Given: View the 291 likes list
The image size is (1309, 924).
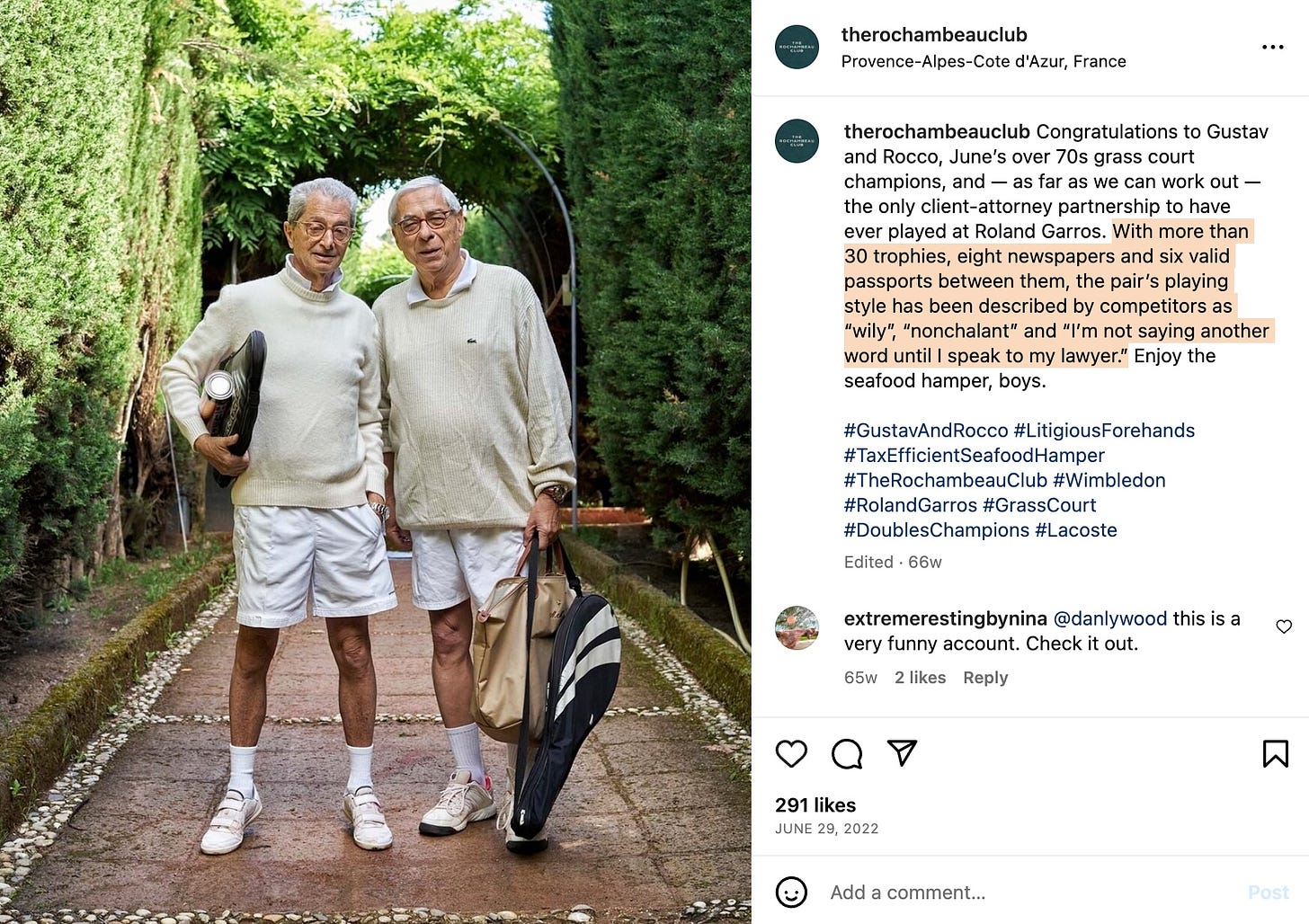Looking at the screenshot, I should (815, 805).
